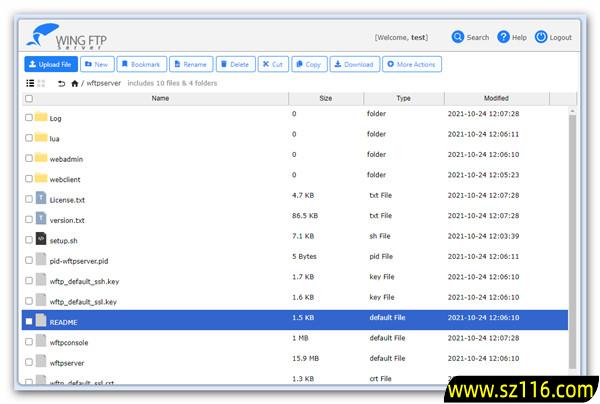Click the back arrow navigation icon
This screenshot has height=404, width=600.
tap(61, 83)
